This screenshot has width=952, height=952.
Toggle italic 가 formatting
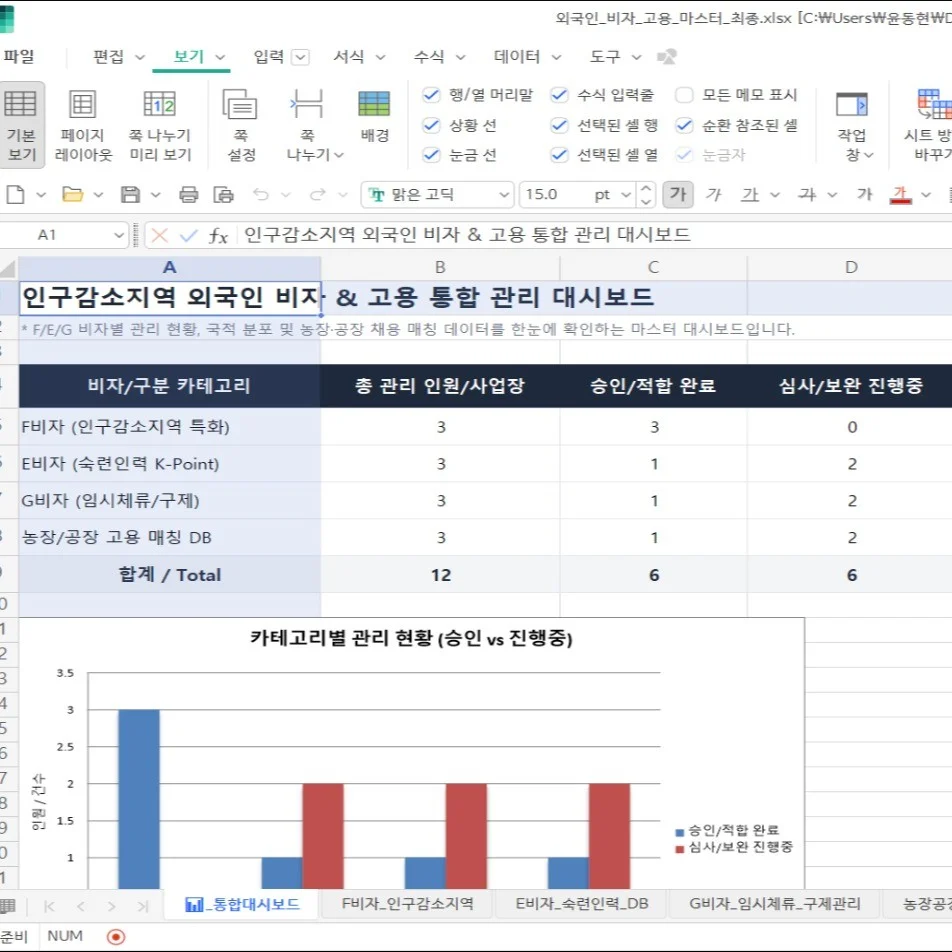713,195
